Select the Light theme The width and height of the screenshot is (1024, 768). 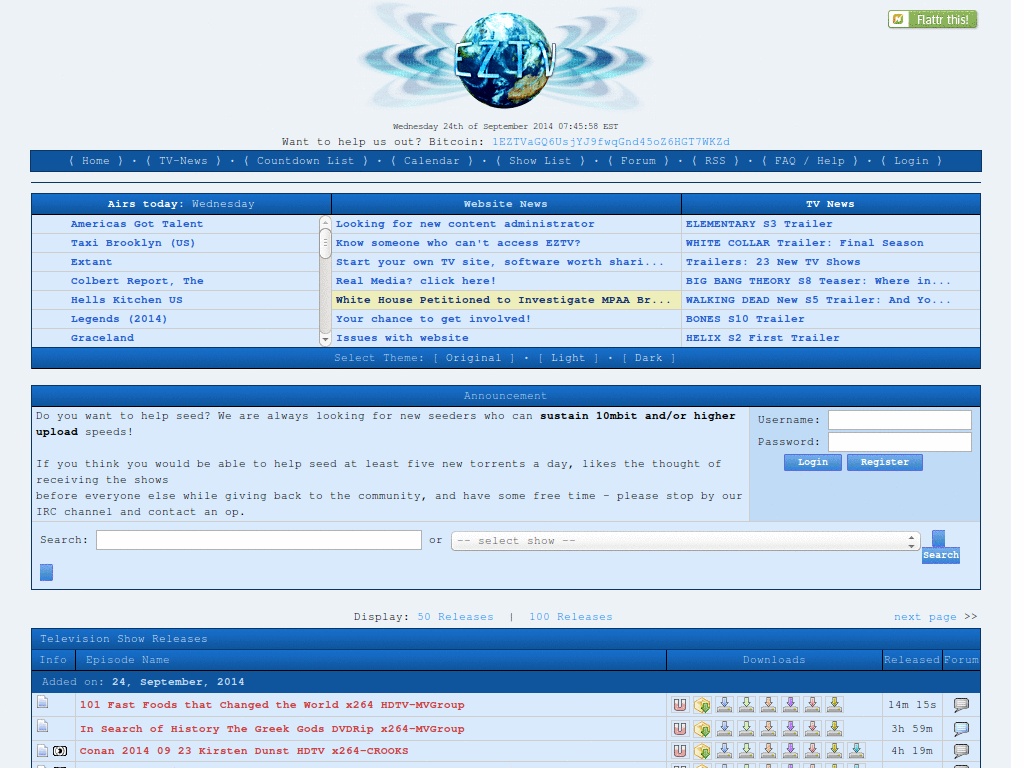coord(568,358)
